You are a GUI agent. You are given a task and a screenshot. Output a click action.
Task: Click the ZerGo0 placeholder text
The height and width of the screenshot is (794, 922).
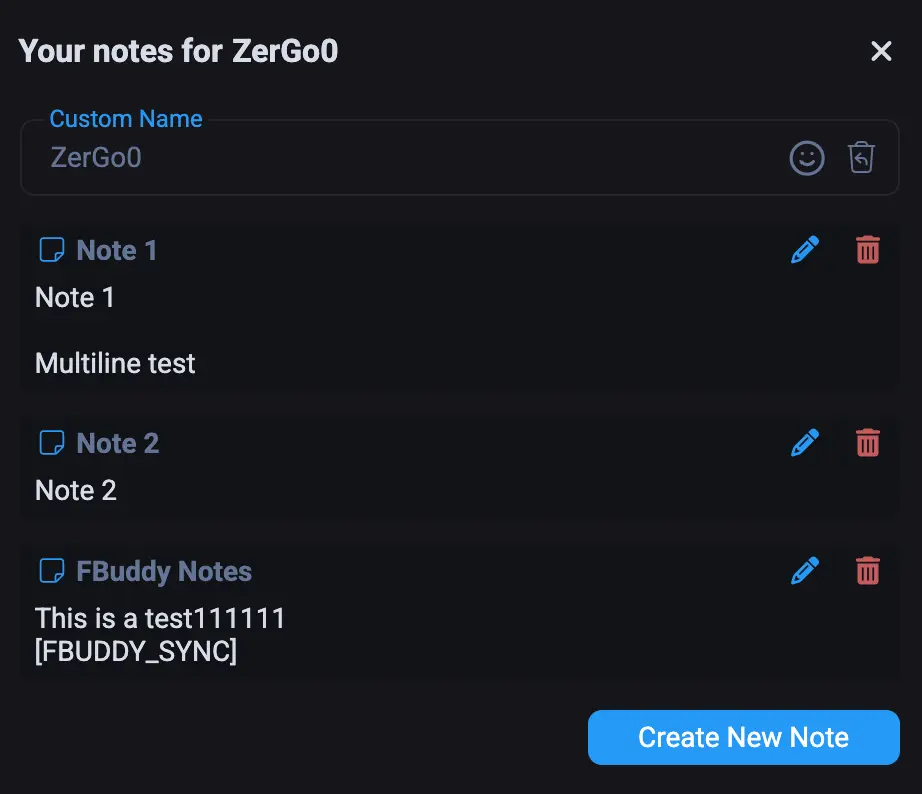point(96,157)
